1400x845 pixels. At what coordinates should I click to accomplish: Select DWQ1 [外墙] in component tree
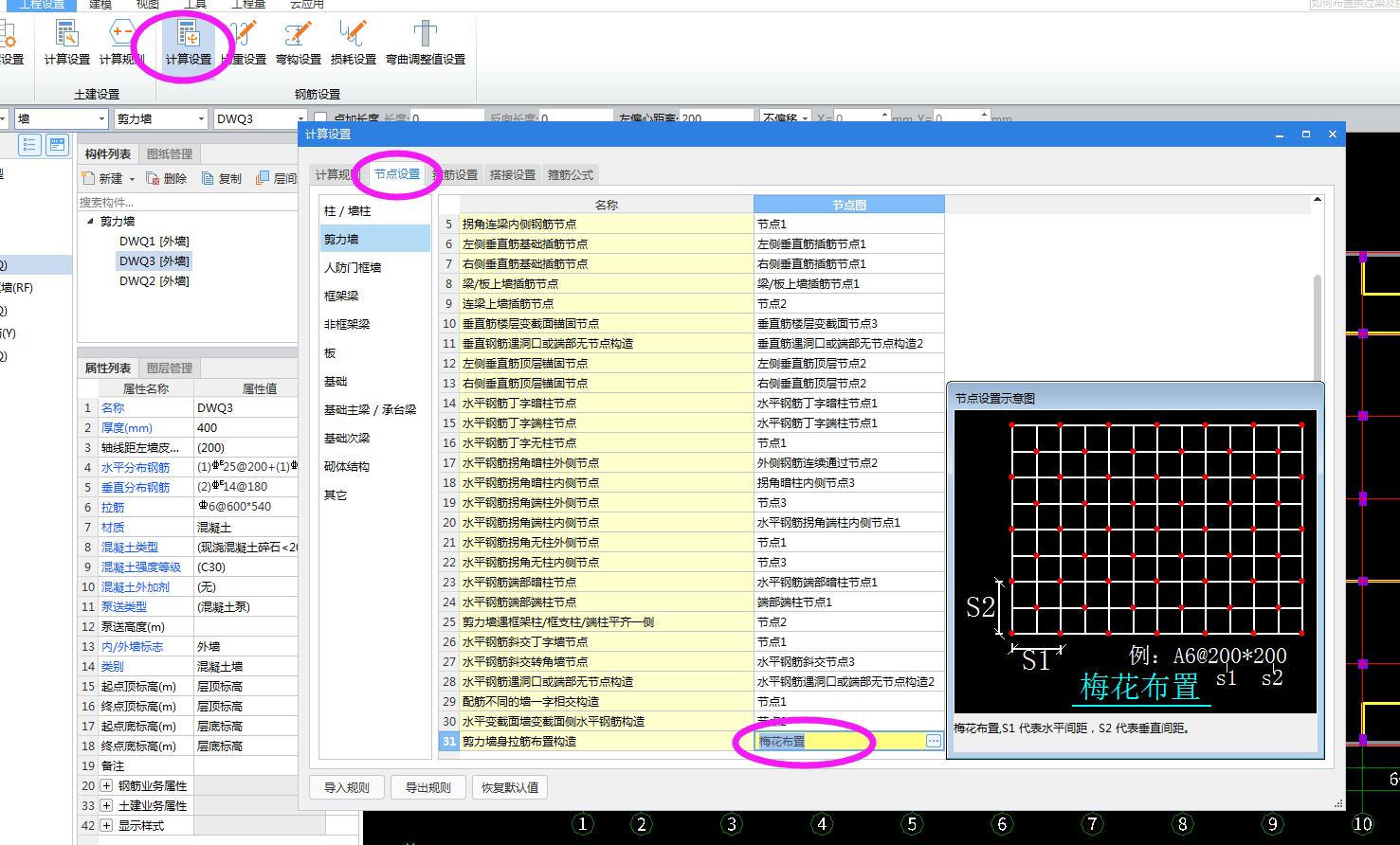pos(154,242)
